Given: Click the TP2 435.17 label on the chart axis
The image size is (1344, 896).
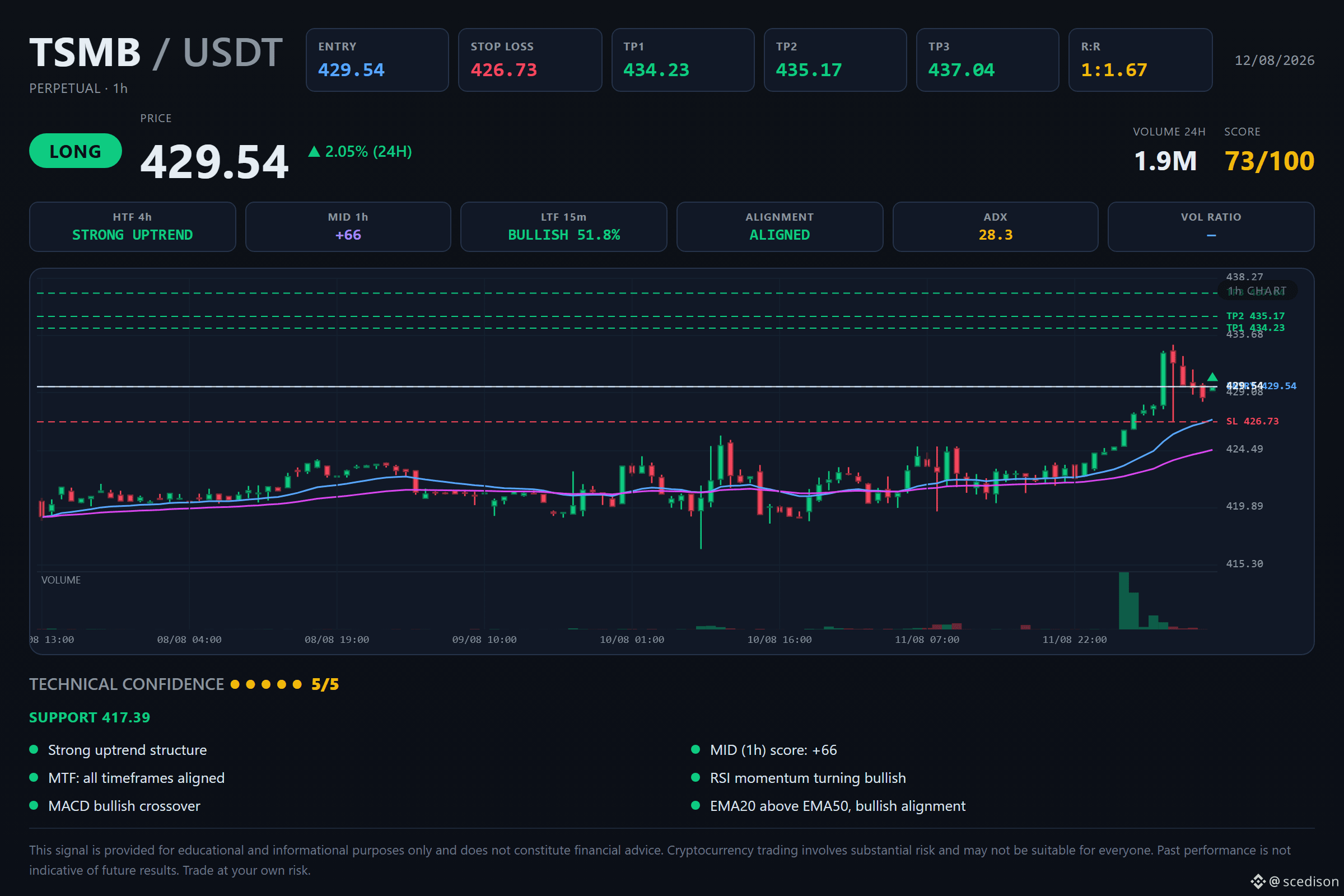Looking at the screenshot, I should tap(1255, 316).
